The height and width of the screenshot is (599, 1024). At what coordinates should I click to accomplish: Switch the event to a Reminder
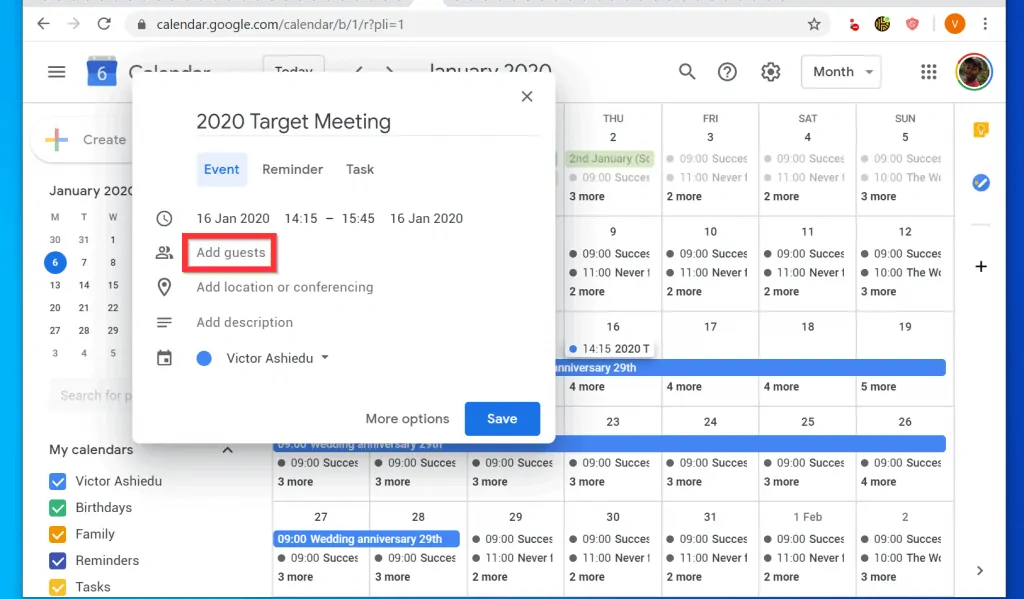click(x=292, y=169)
